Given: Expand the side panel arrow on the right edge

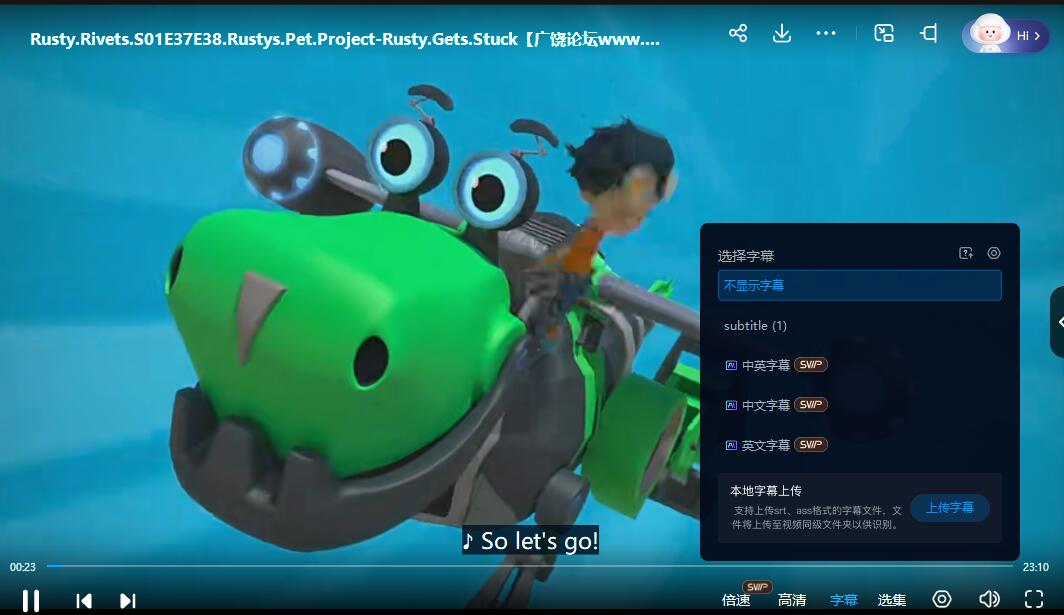Looking at the screenshot, I should pos(1057,322).
